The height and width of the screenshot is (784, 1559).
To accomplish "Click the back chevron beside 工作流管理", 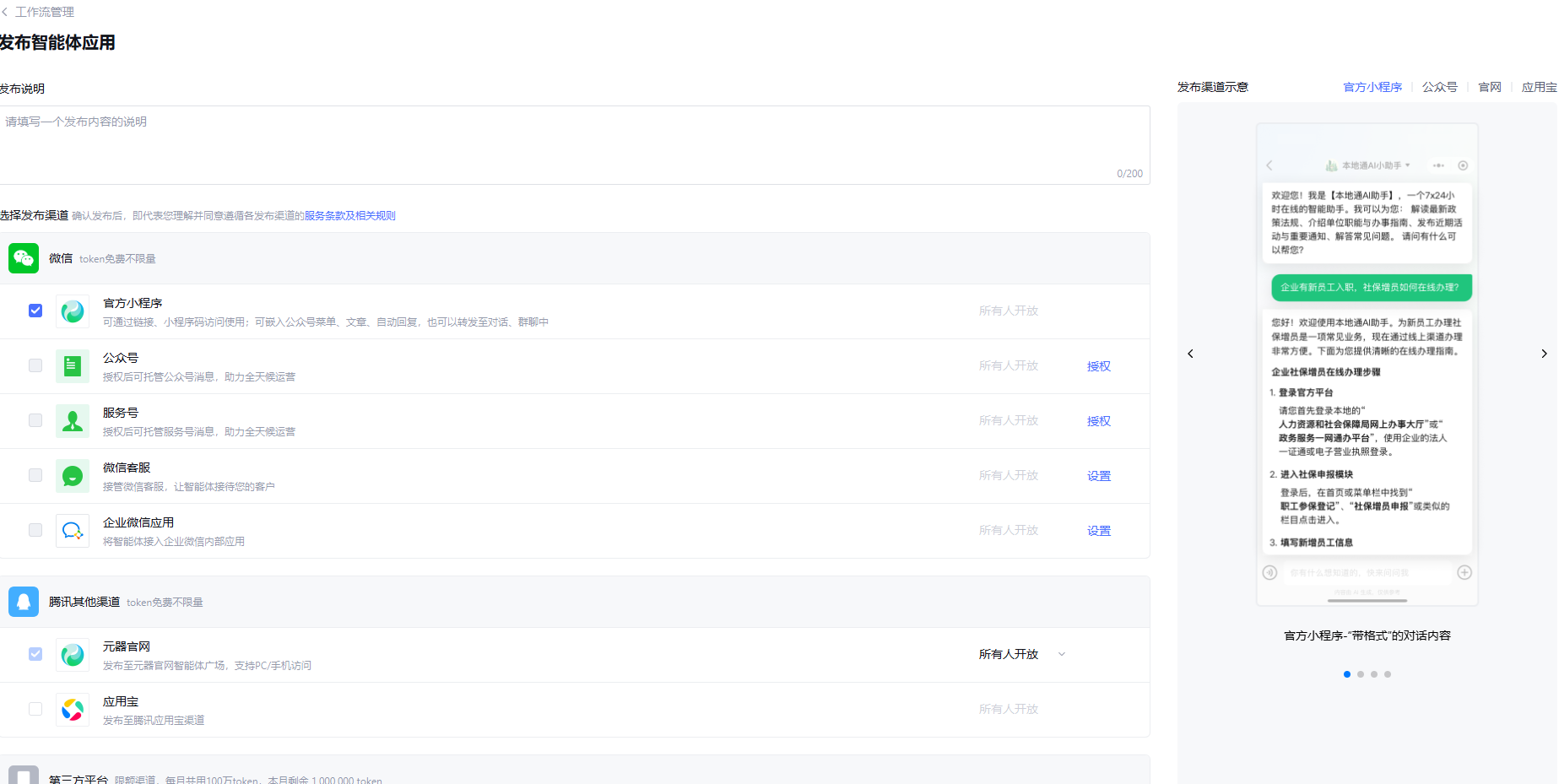I will pos(4,12).
